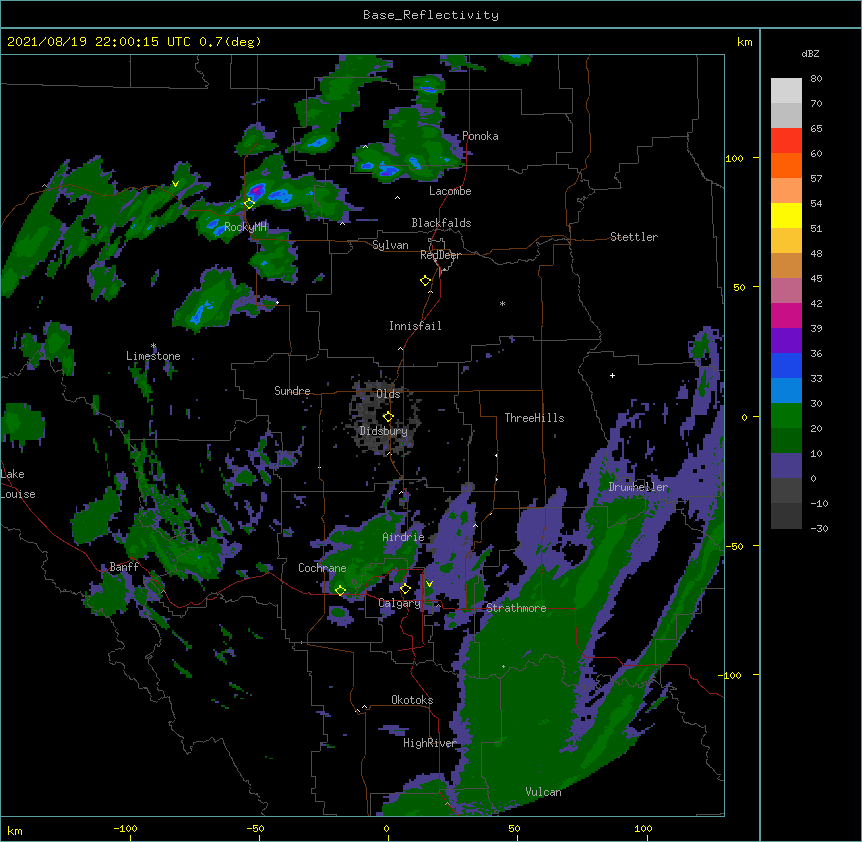Select the 2021/08/19 22:00:15 UTC timestamp
This screenshot has width=862, height=842.
99,42
